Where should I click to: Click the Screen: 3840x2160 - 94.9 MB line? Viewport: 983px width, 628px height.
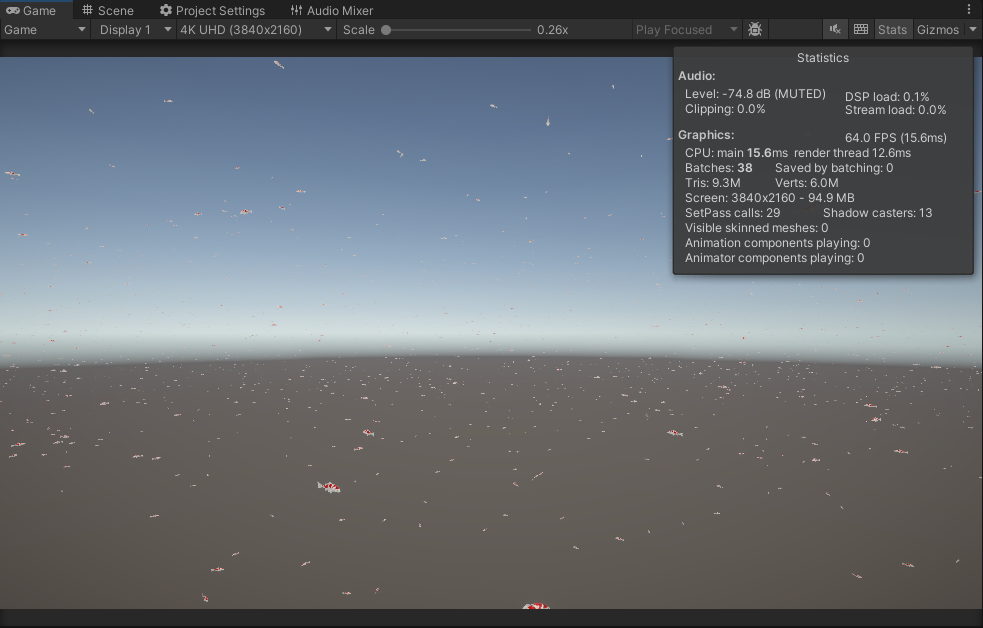(769, 198)
